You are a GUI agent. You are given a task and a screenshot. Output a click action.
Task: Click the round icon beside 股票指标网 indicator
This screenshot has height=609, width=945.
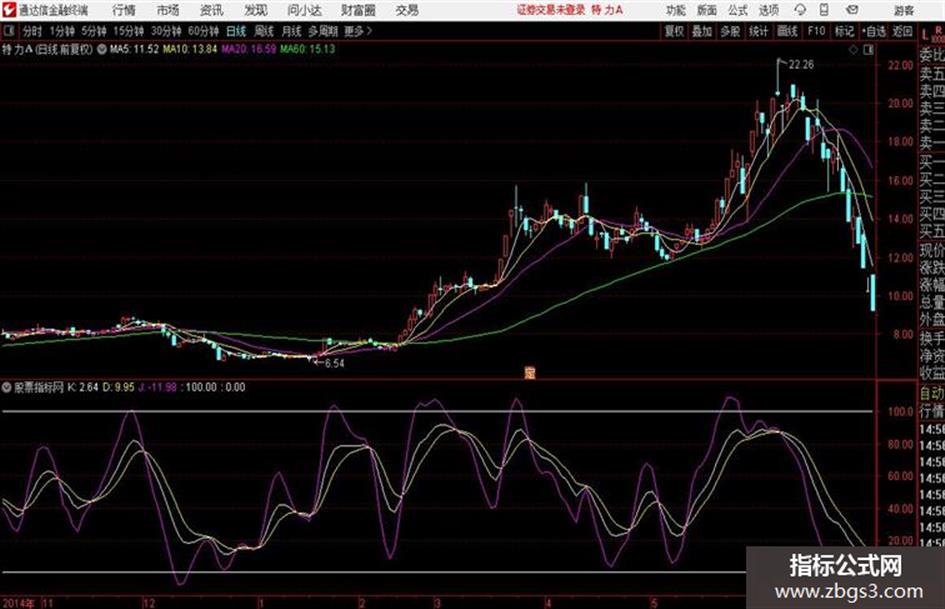7,387
